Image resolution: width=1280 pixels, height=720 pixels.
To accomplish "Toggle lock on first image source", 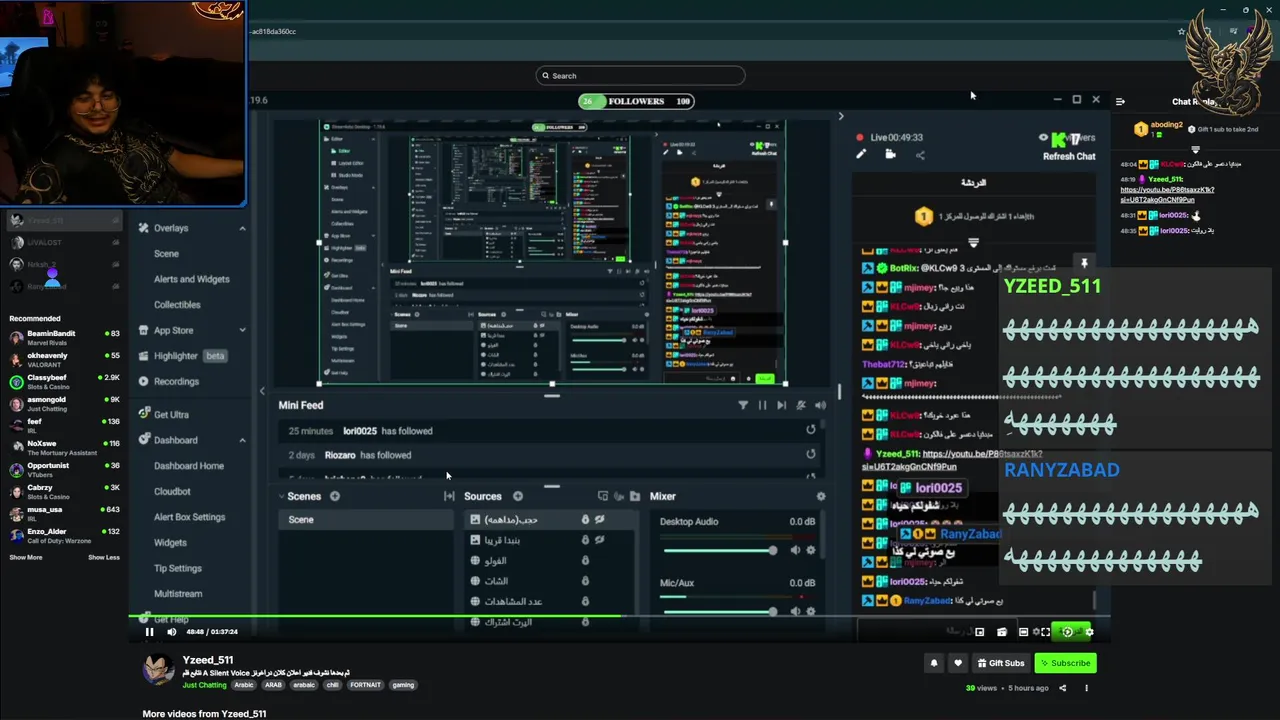I will 585,519.
